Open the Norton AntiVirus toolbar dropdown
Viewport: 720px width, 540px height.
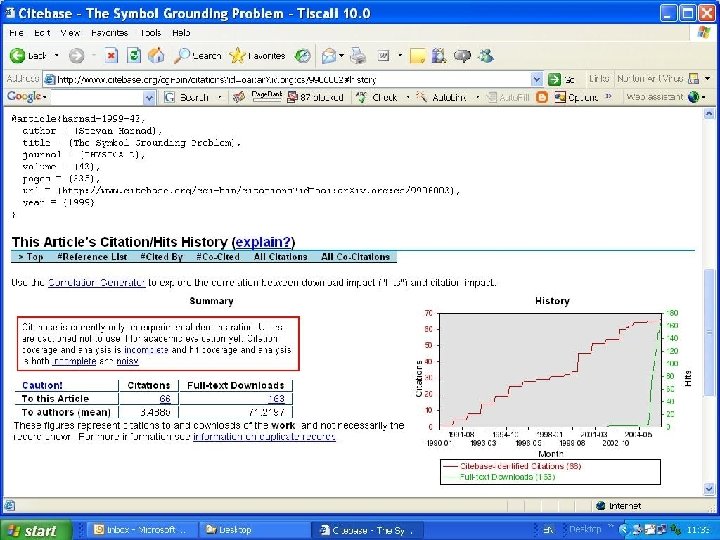click(x=707, y=79)
